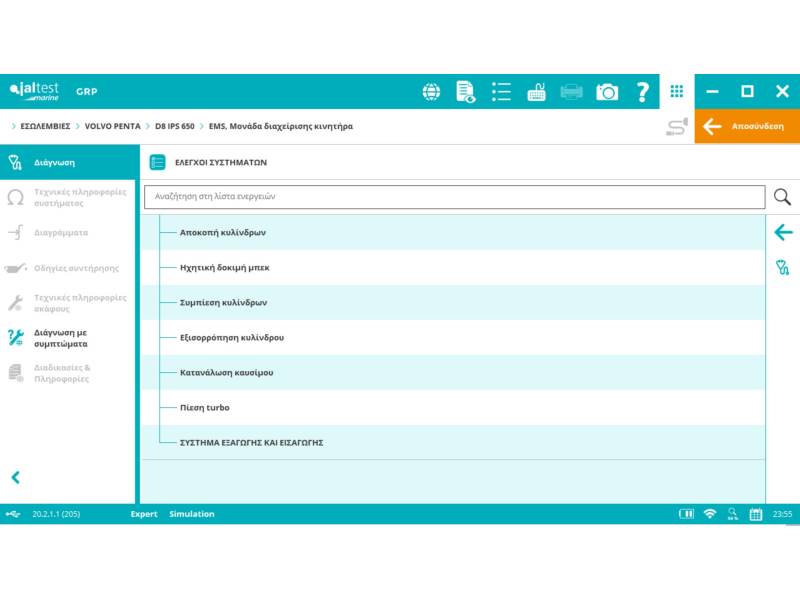Click the camera screenshot icon
This screenshot has width=800, height=600.
pos(607,92)
